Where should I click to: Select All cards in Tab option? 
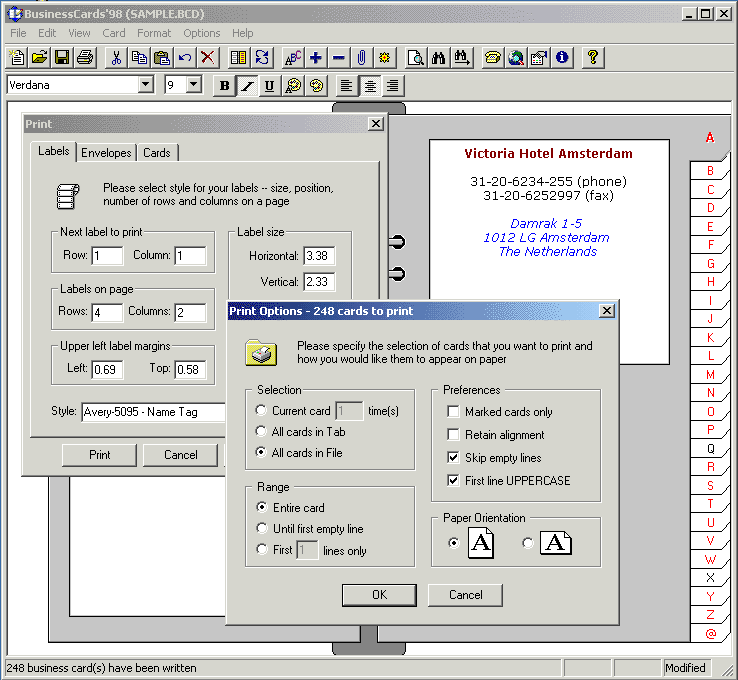[261, 431]
